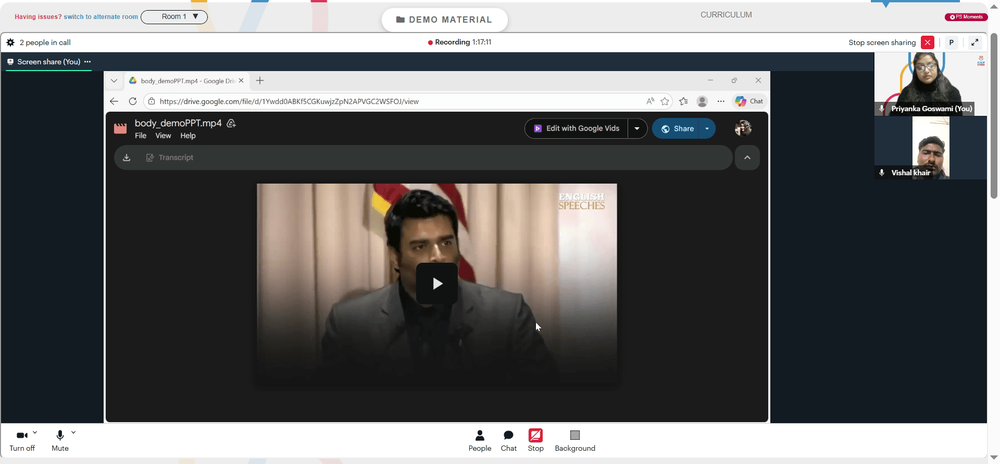Click the switch to alternate room link
Viewport: 1000px width, 464px height.
pos(101,17)
